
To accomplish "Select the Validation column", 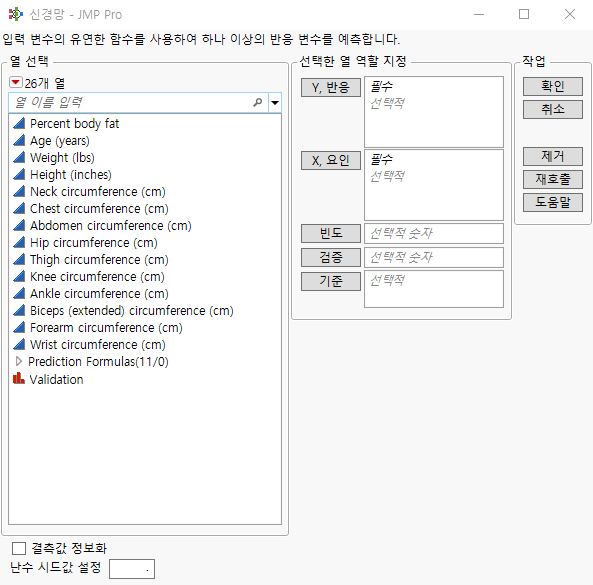I will (x=56, y=379).
